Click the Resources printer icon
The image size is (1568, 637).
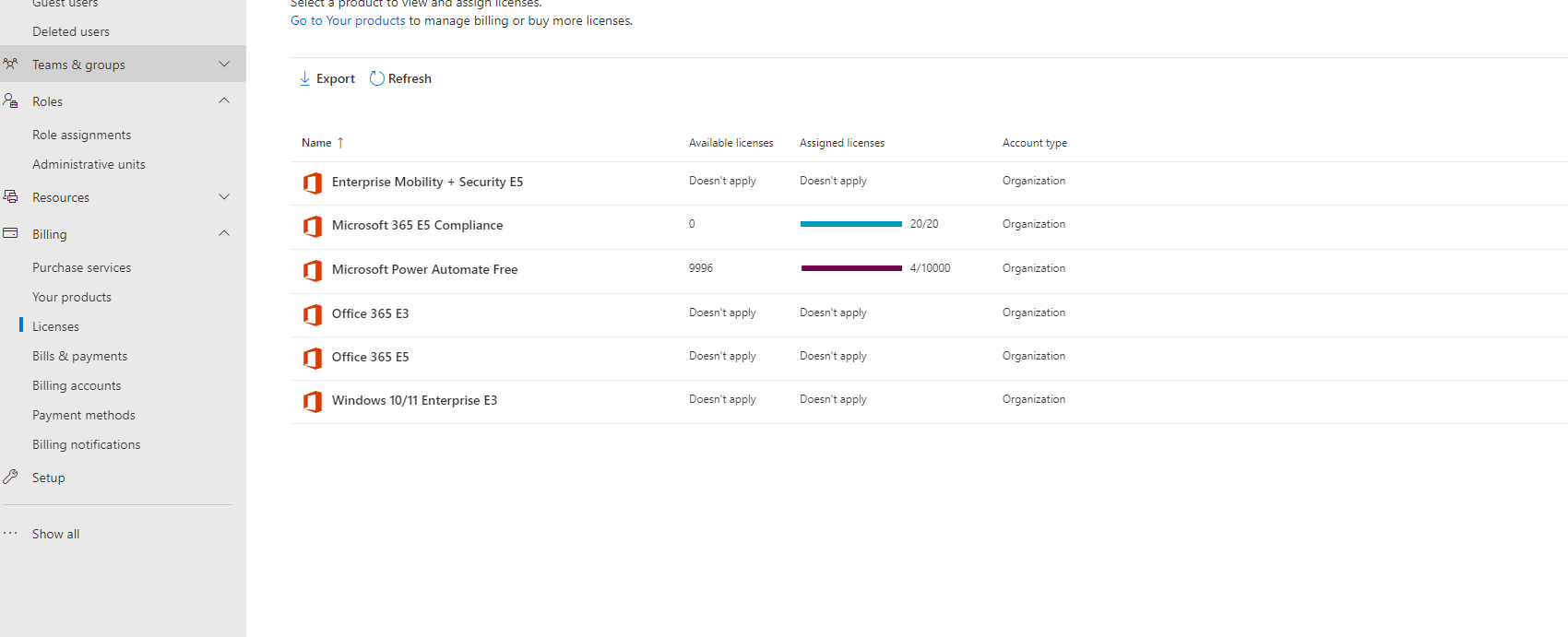(x=10, y=196)
